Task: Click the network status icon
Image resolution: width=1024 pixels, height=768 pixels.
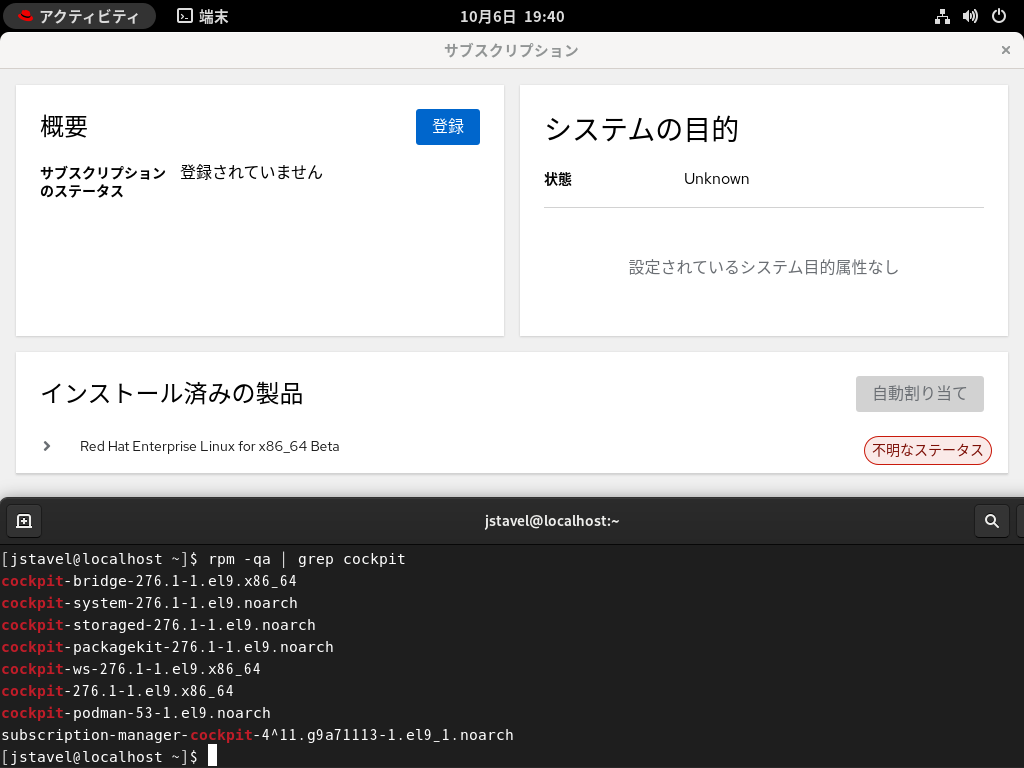Action: 942,16
